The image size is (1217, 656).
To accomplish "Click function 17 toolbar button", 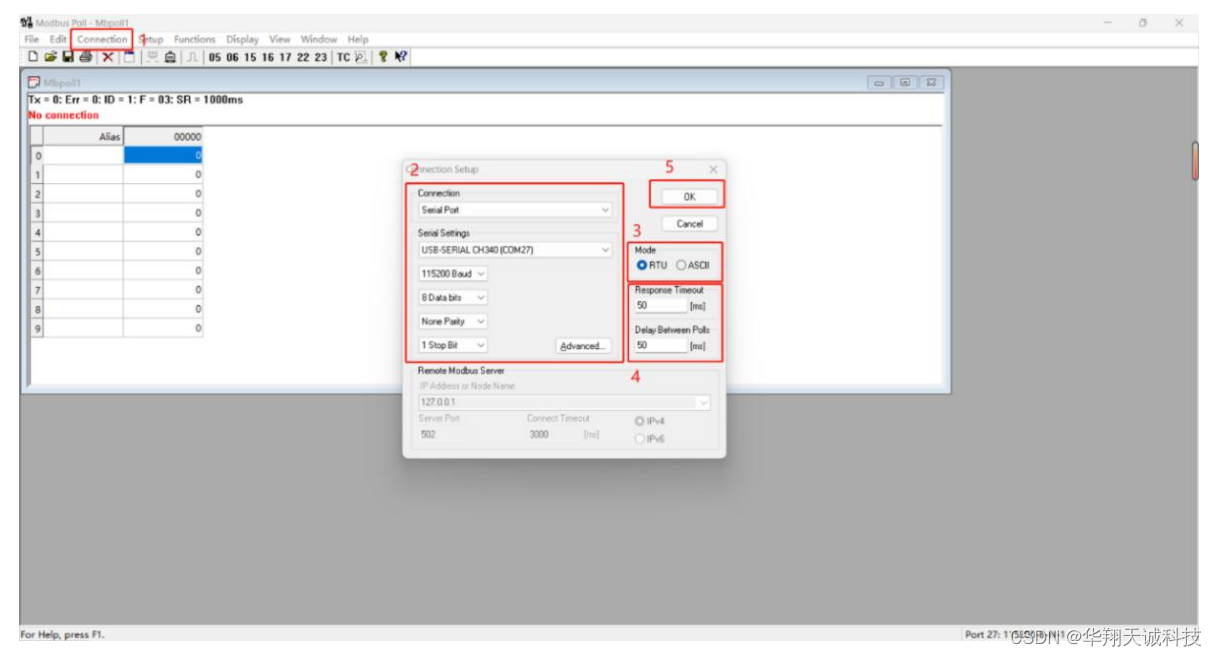I will click(x=285, y=57).
